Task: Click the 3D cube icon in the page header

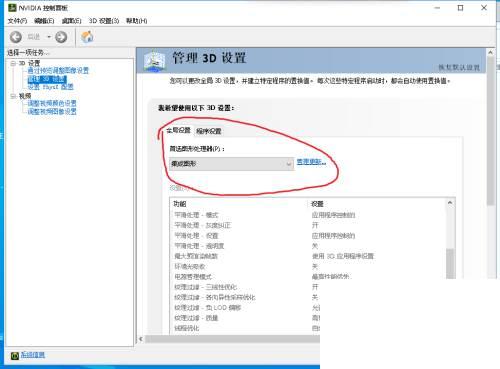Action: [x=155, y=61]
